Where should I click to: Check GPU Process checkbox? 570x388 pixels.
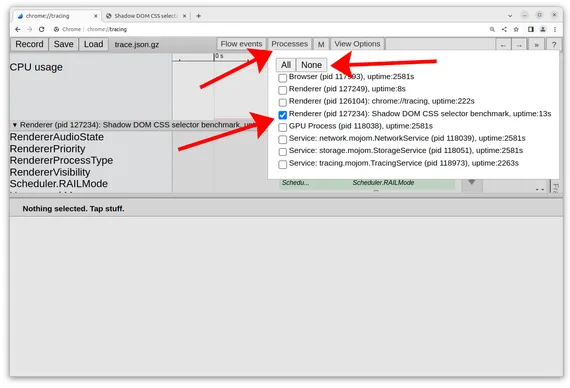[282, 127]
